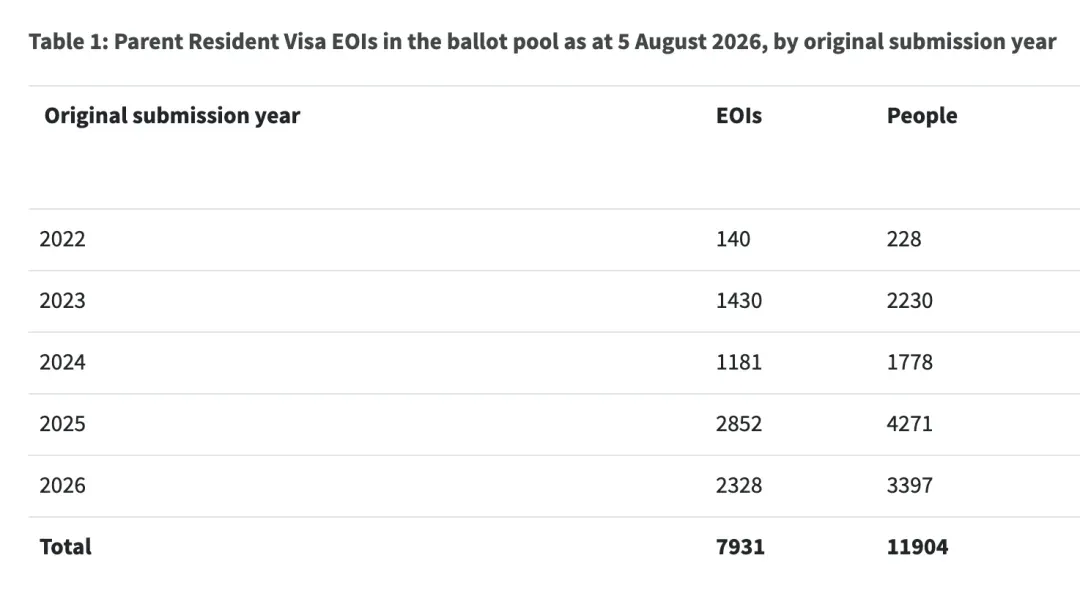This screenshot has width=1080, height=591.
Task: Select the 2026 row year cell
Action: point(63,486)
